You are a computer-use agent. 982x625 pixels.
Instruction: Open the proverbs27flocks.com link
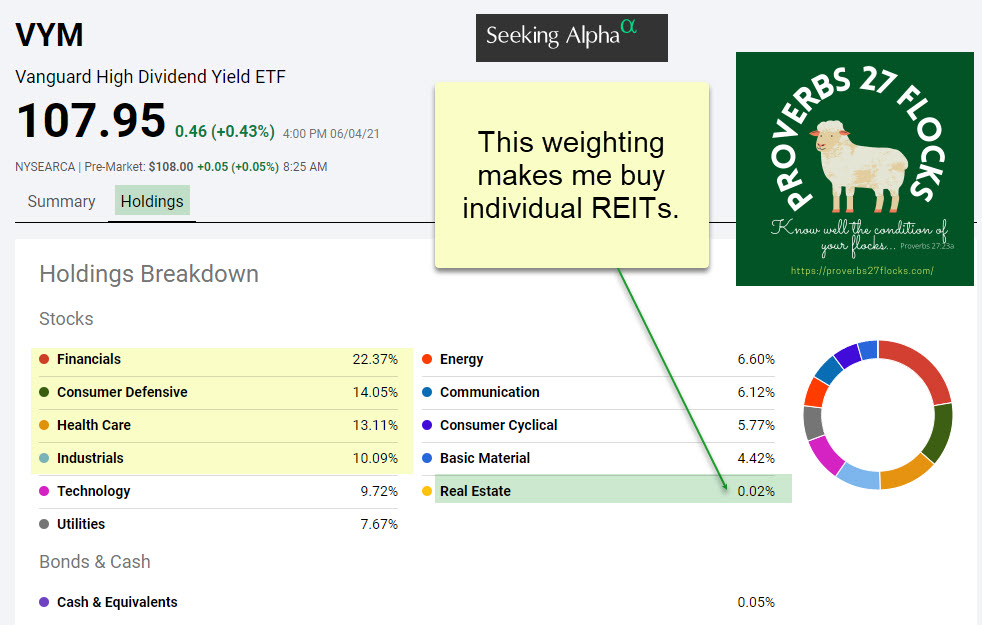(861, 271)
